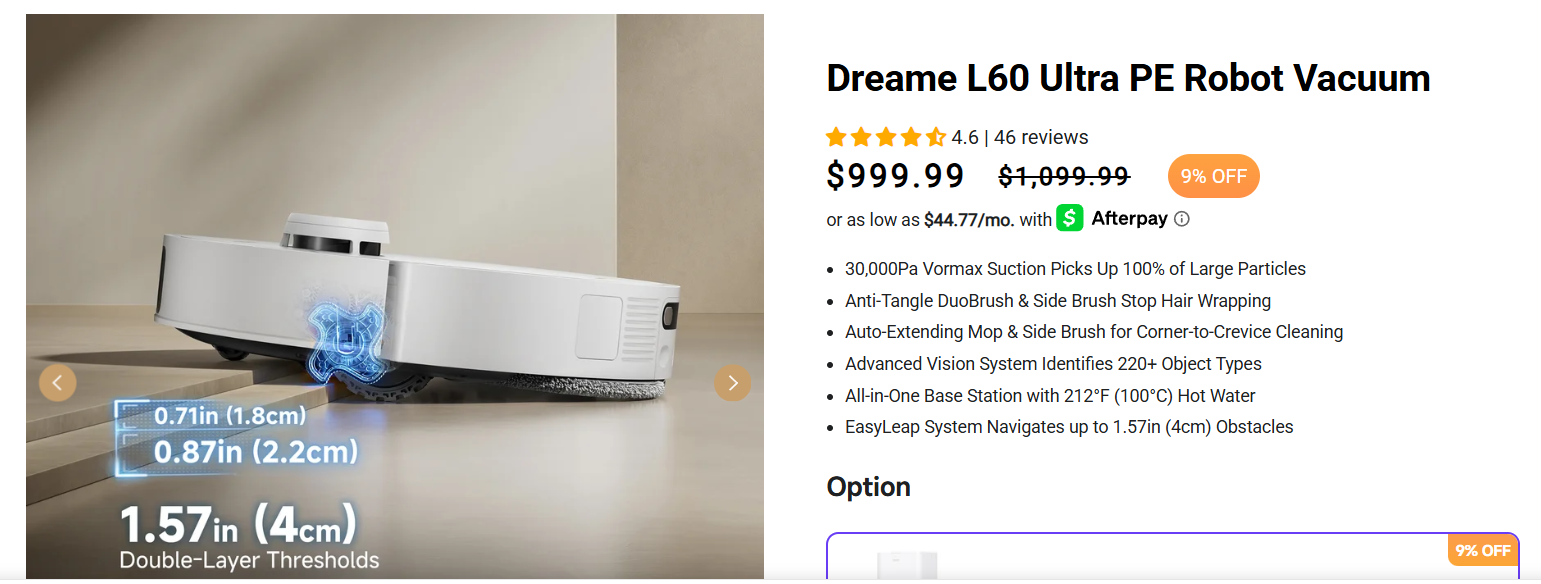This screenshot has width=1541, height=584.
Task: Advance to the next product image
Action: click(x=732, y=382)
